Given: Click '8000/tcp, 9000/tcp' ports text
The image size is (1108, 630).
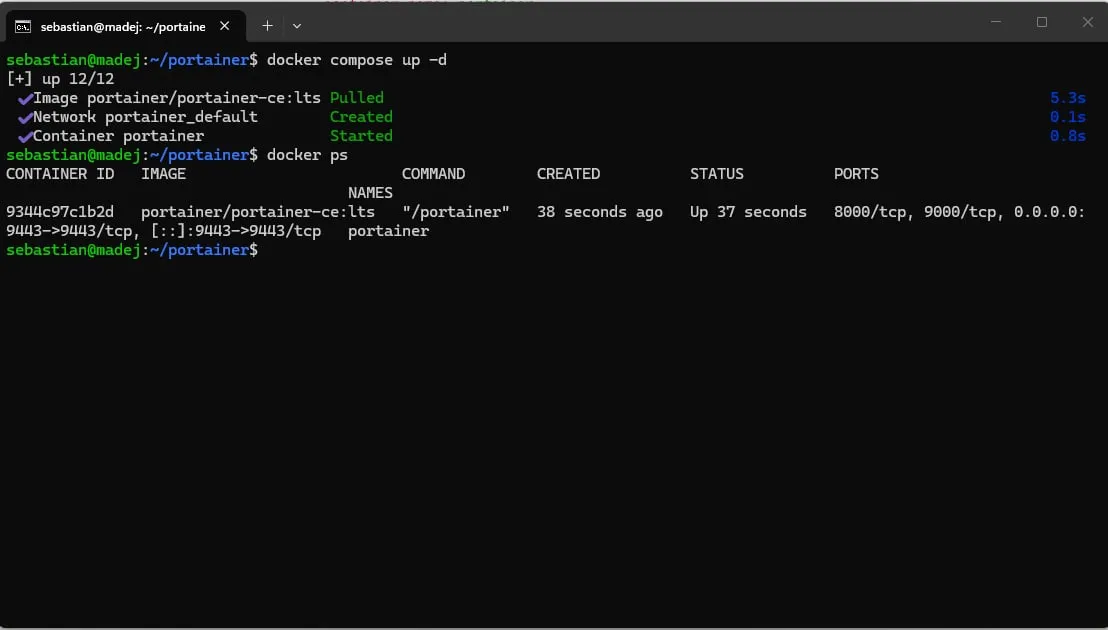Looking at the screenshot, I should 915,213.
